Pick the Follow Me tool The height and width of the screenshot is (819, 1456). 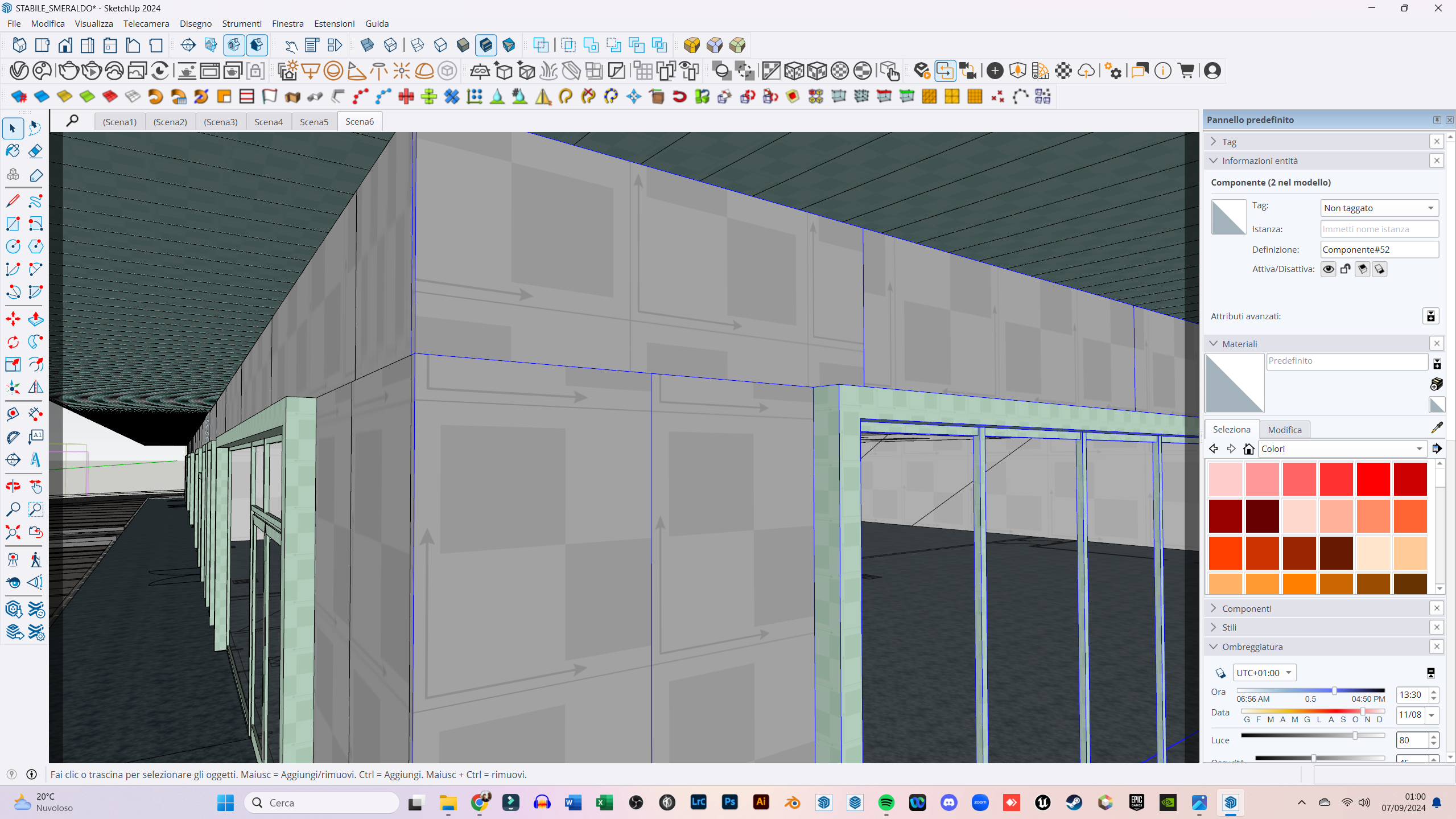pos(35,341)
